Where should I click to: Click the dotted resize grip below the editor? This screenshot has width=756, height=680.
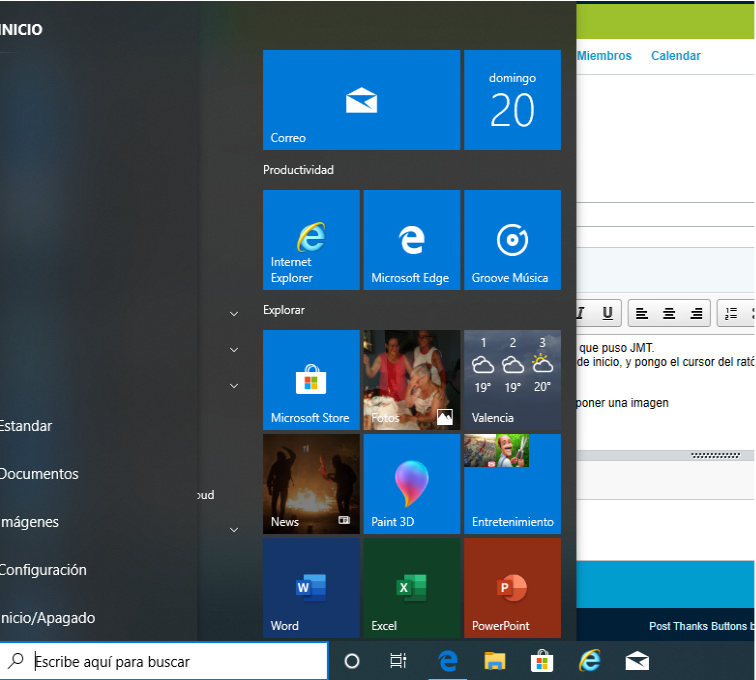716,455
